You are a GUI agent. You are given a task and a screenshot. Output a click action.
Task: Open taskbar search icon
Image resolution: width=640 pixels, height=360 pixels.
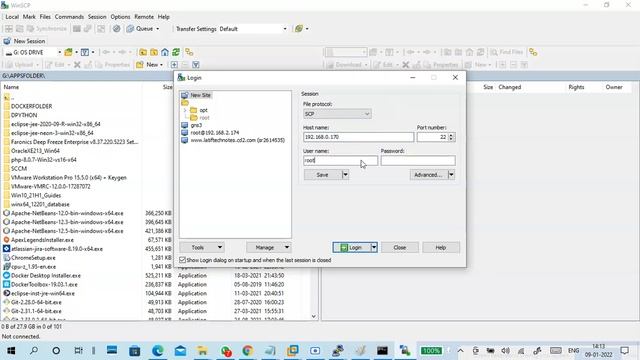[34, 351]
